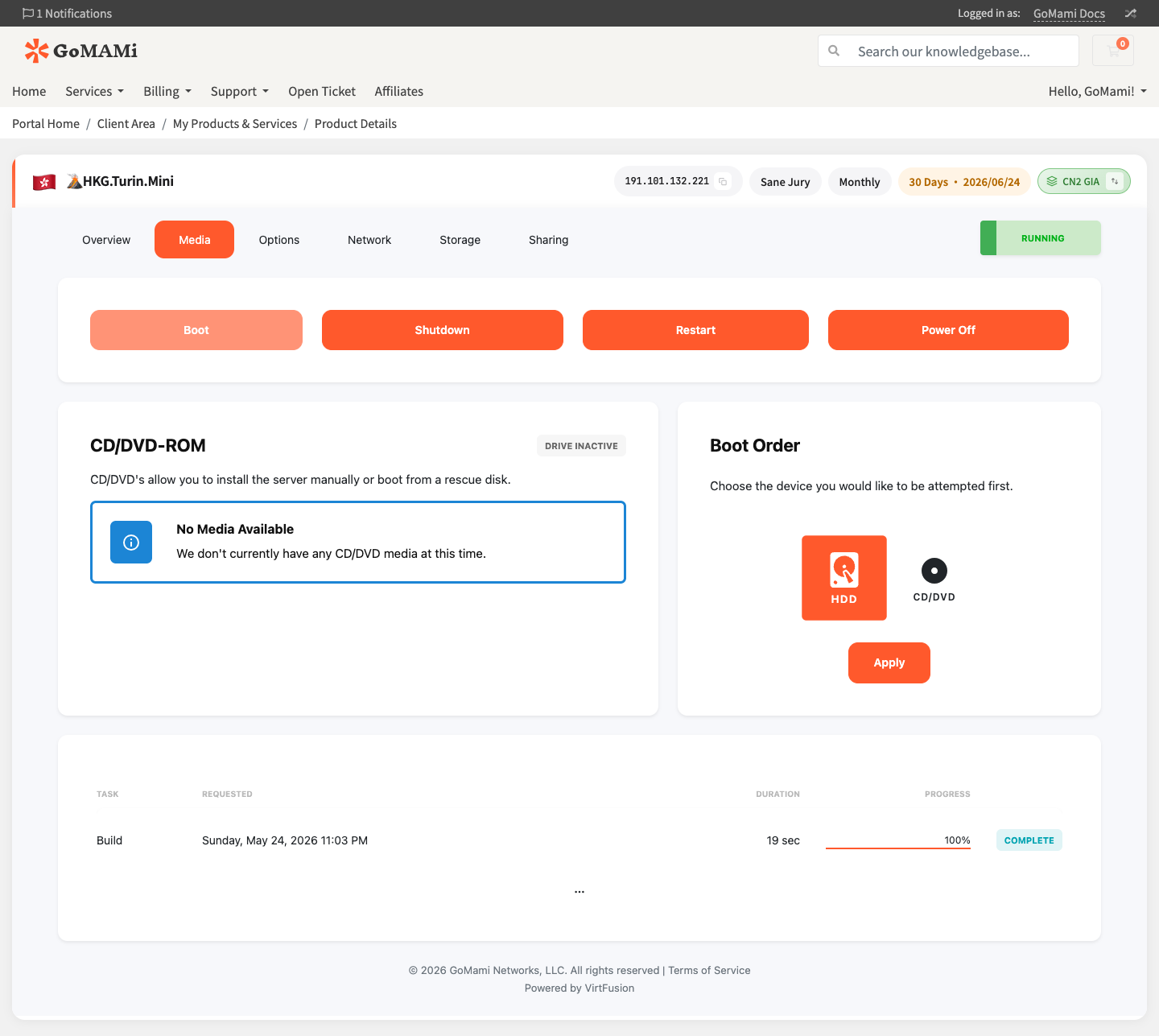Apply the boot order

(889, 662)
